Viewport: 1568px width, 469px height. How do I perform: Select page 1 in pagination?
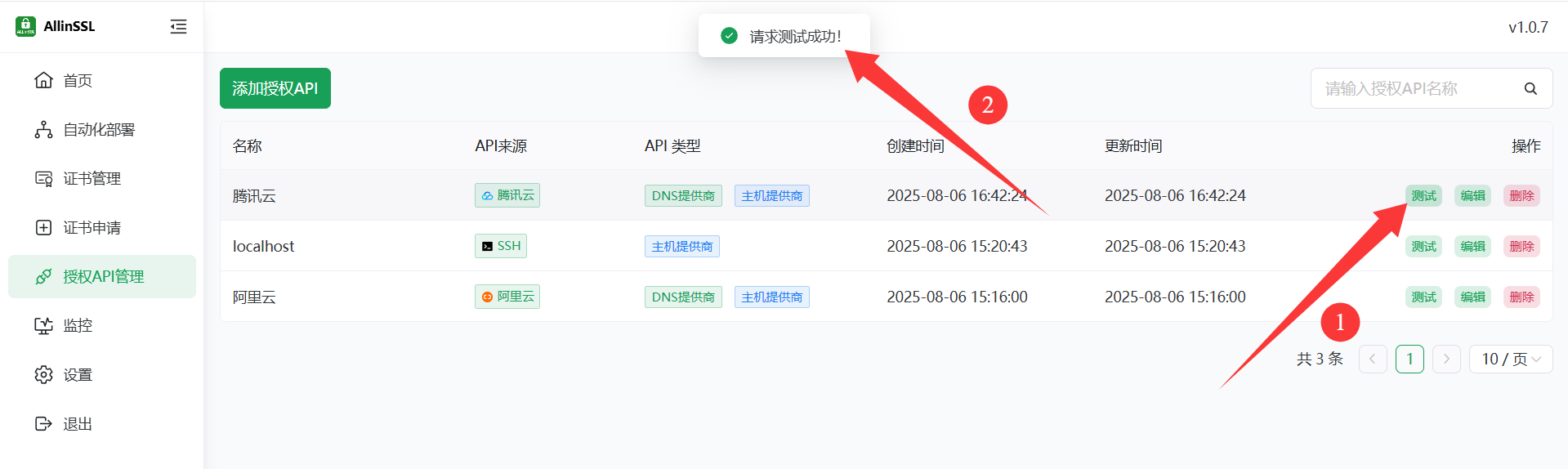click(1409, 360)
